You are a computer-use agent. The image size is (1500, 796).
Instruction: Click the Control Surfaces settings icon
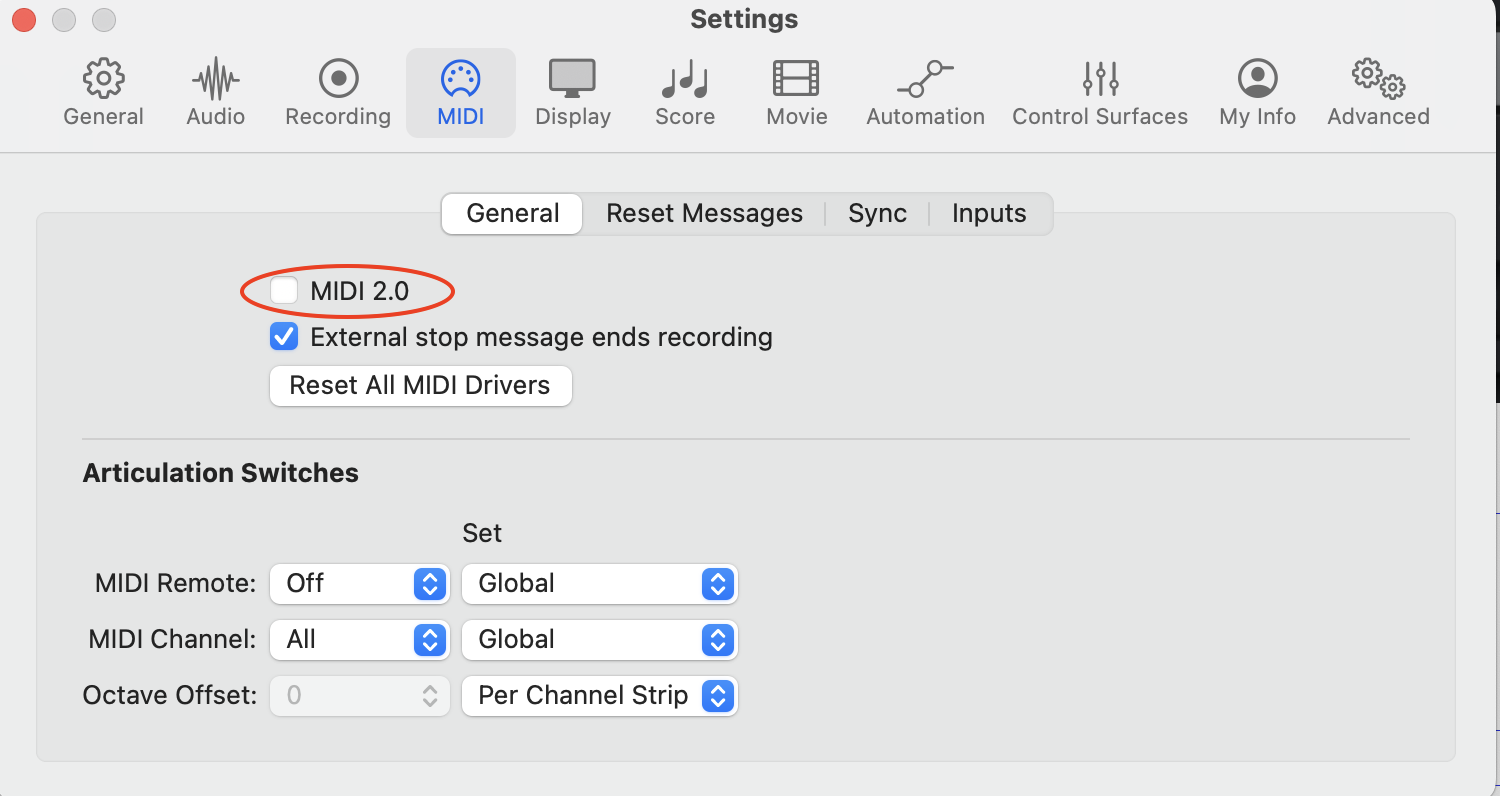coord(1099,90)
